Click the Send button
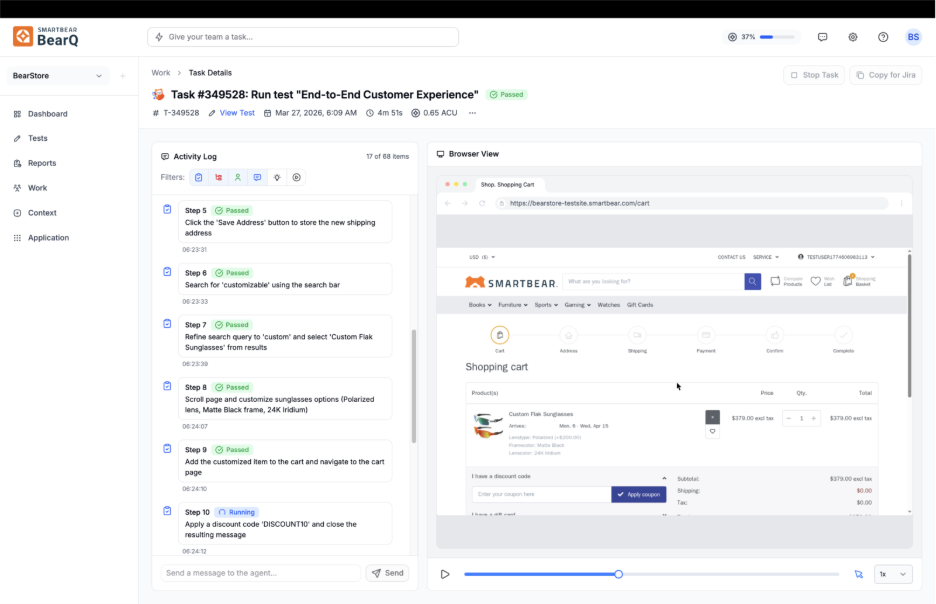Viewport: 936px width, 604px height. click(387, 573)
